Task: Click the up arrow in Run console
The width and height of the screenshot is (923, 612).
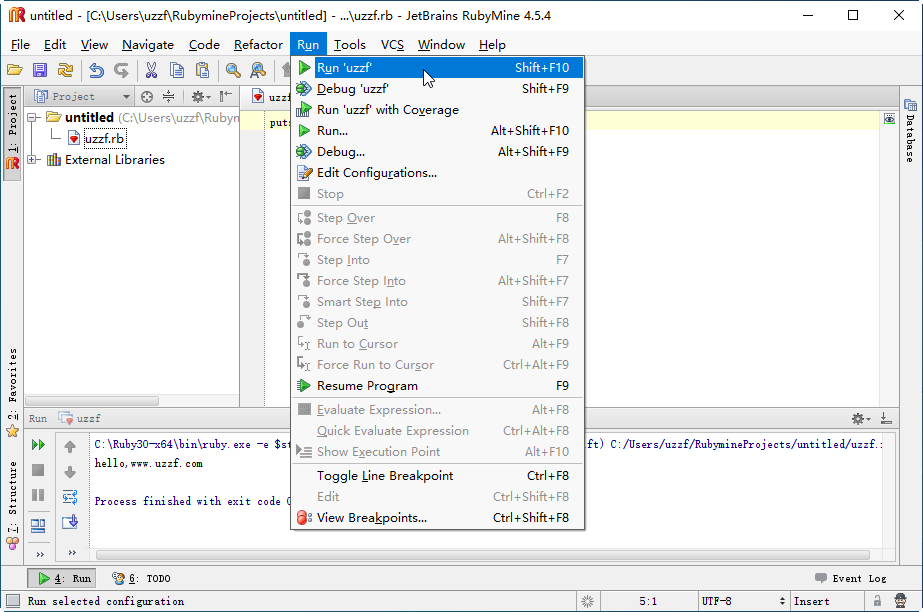Action: click(70, 447)
